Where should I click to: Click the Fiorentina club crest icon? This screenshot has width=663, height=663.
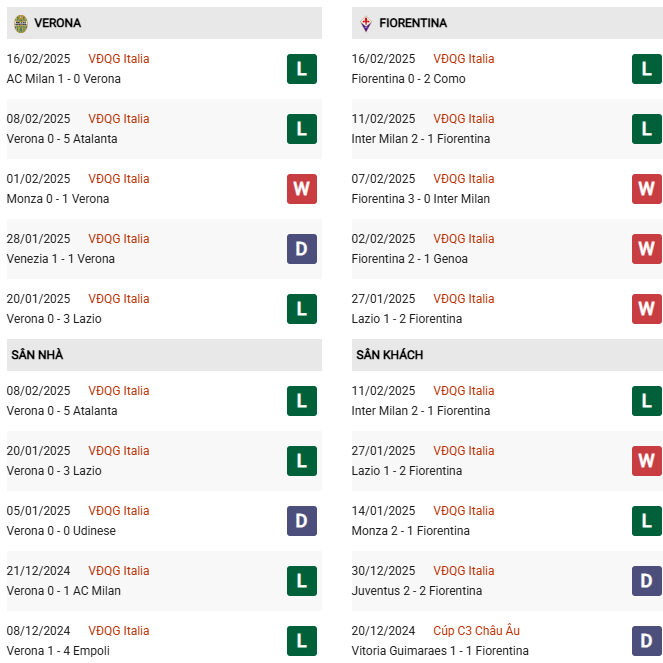365,22
